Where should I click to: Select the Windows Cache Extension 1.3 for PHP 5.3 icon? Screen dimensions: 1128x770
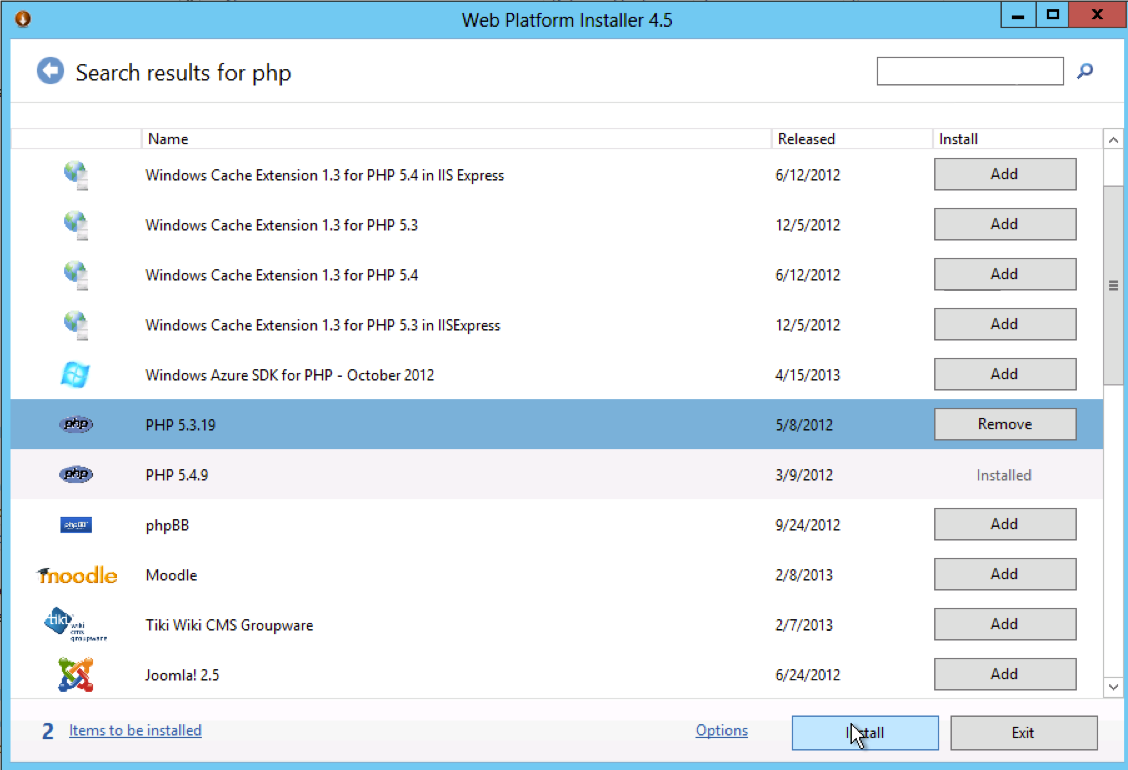[76, 225]
